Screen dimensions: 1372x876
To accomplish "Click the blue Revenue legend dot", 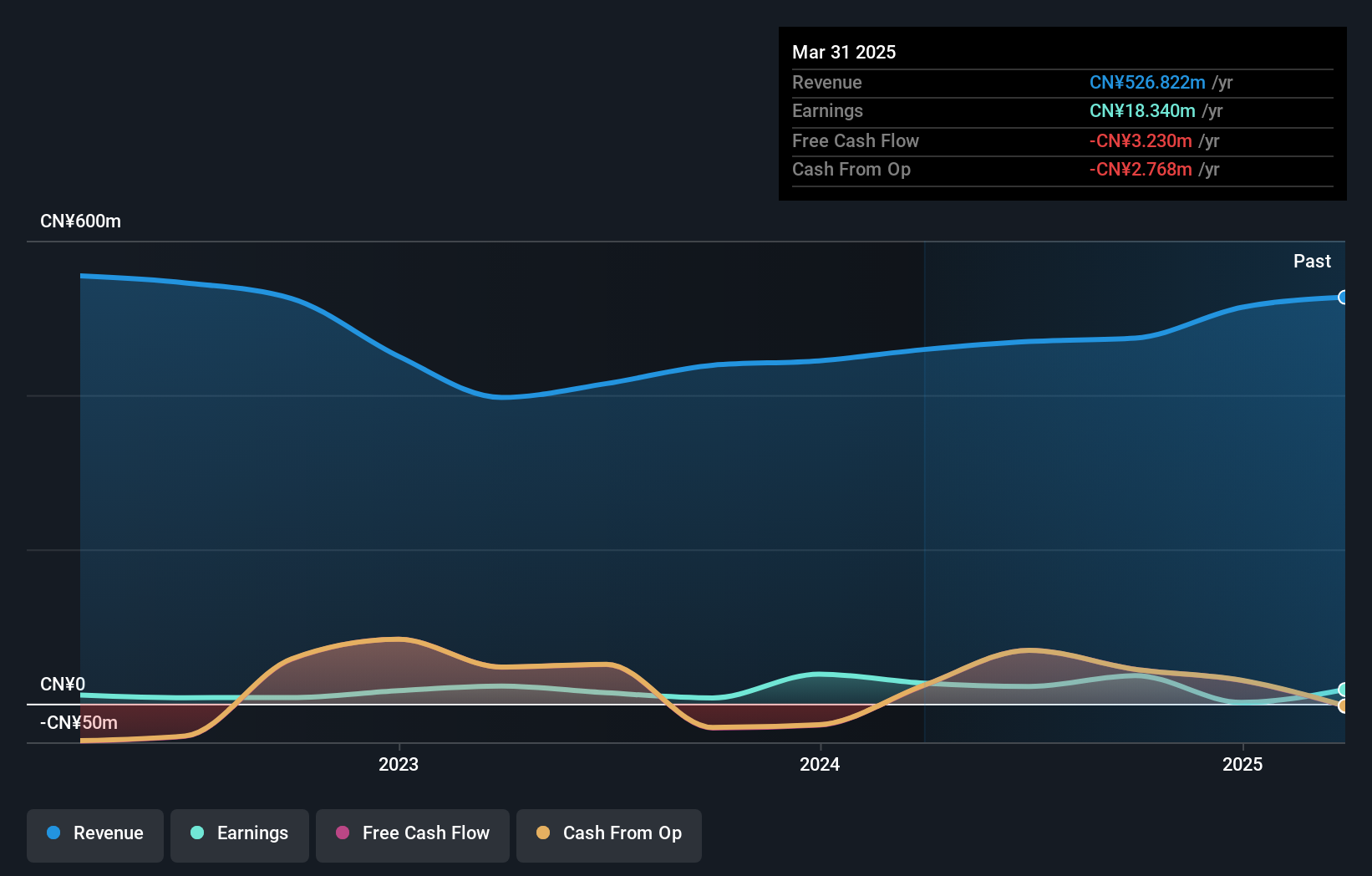I will (x=53, y=833).
